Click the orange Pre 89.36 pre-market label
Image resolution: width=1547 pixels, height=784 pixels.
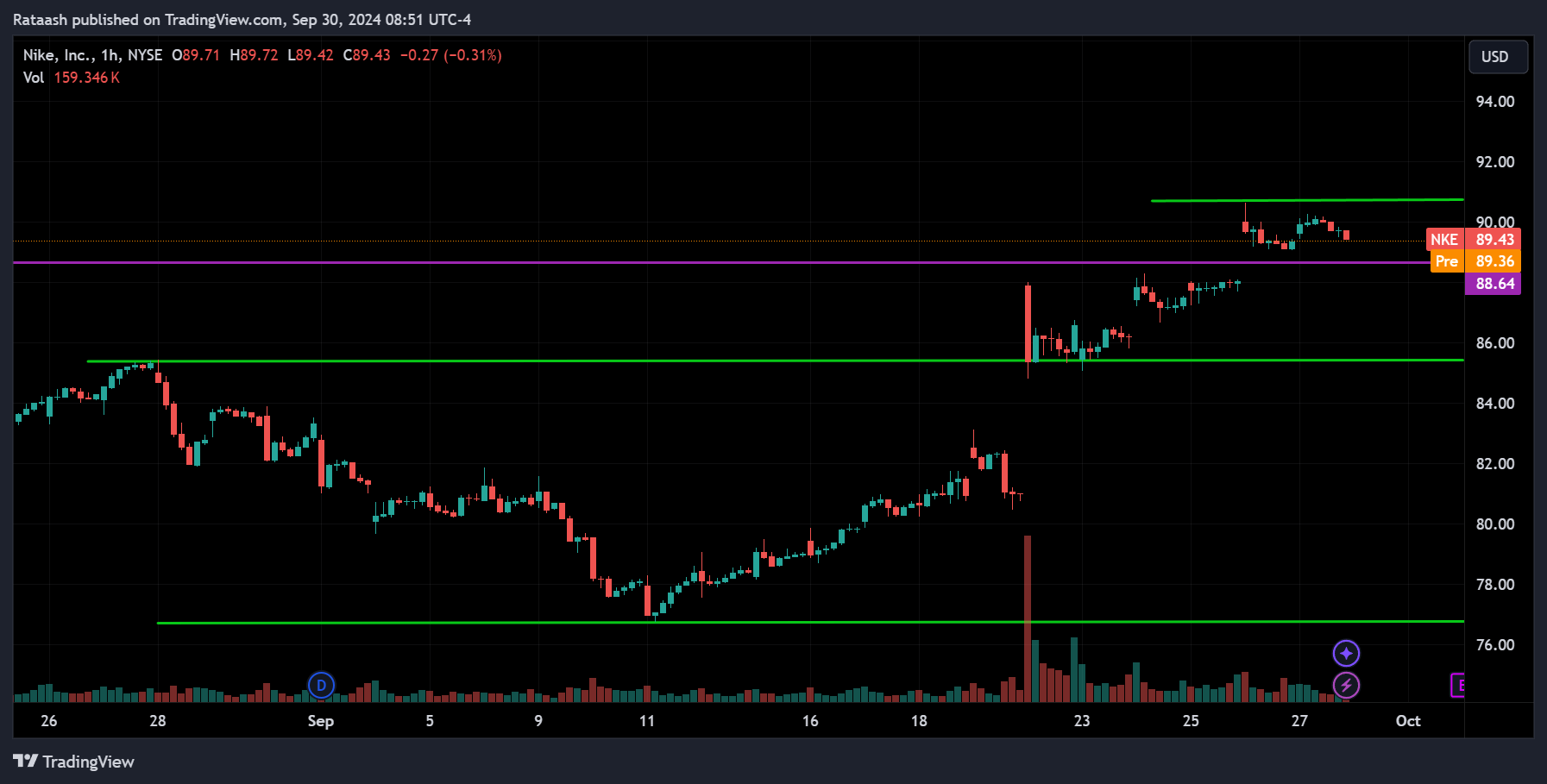(1475, 261)
